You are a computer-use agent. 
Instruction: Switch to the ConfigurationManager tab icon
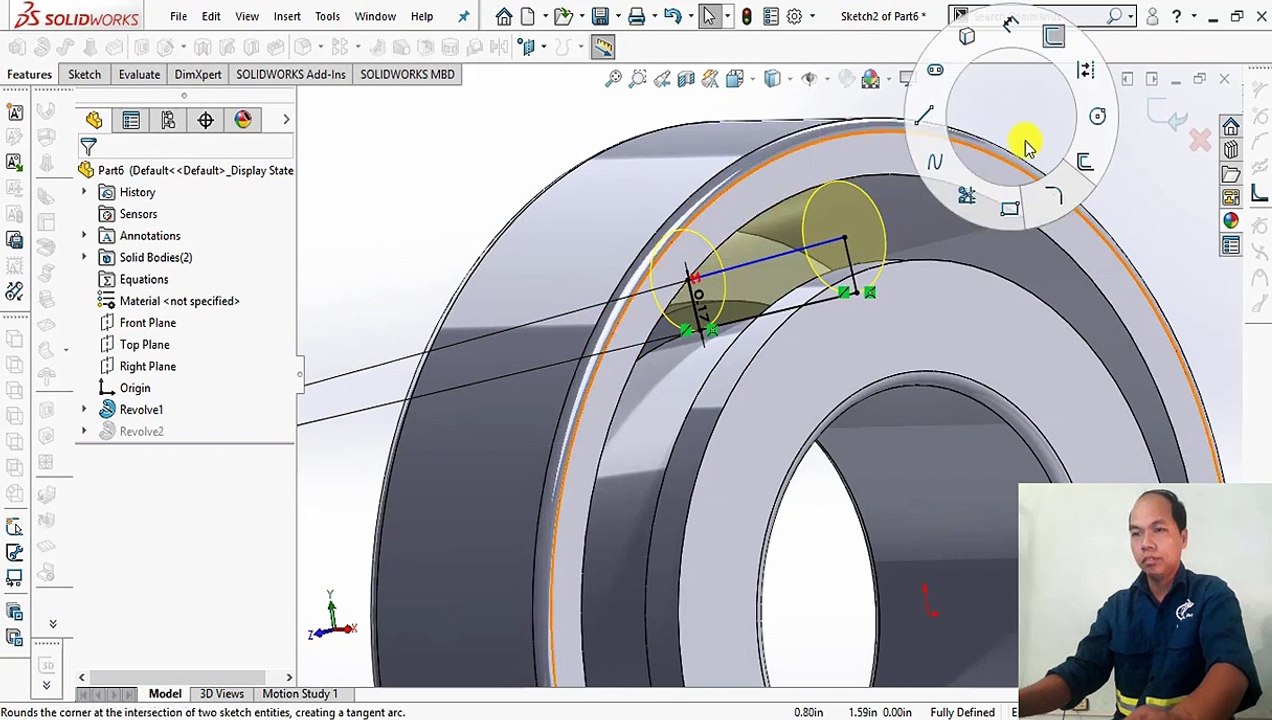(x=168, y=120)
